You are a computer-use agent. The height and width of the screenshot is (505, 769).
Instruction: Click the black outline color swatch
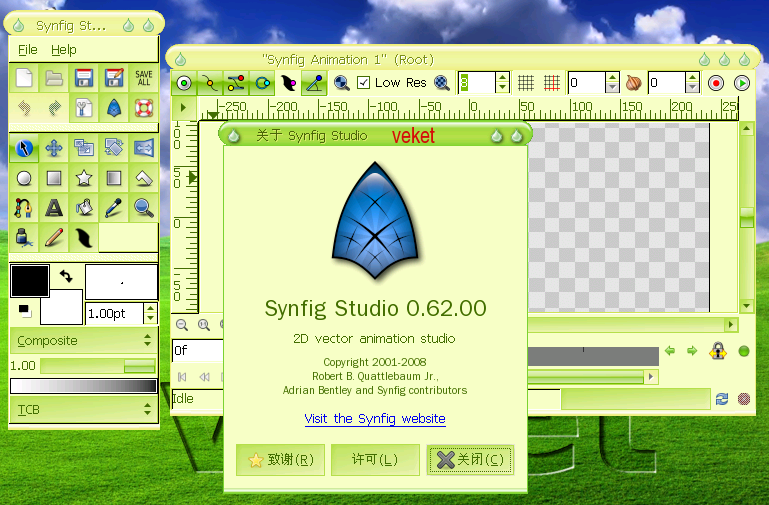point(29,280)
